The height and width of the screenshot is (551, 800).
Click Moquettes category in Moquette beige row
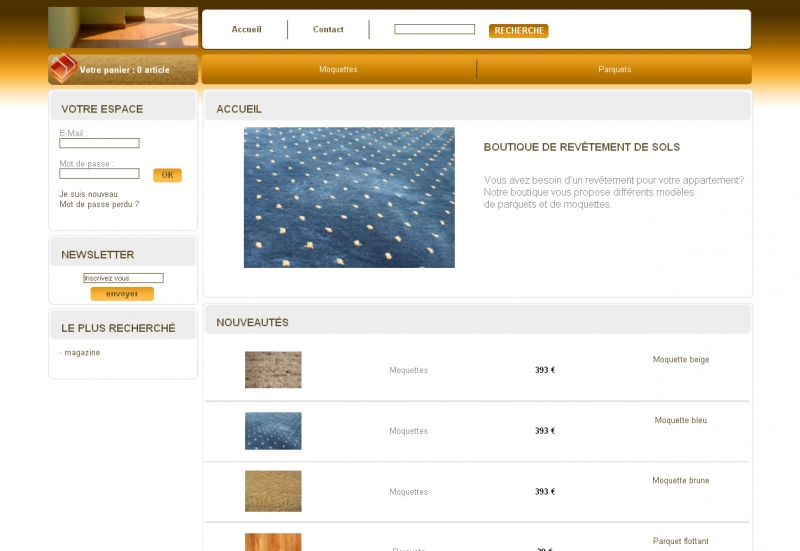[409, 370]
